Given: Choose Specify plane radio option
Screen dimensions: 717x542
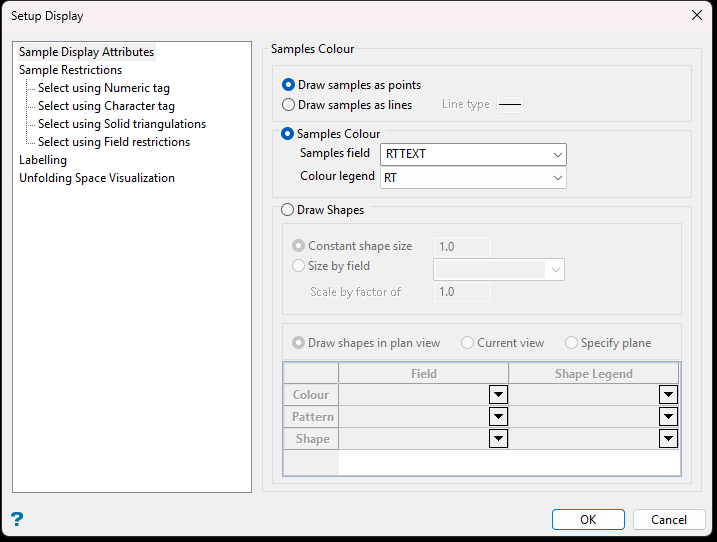Looking at the screenshot, I should (x=571, y=343).
